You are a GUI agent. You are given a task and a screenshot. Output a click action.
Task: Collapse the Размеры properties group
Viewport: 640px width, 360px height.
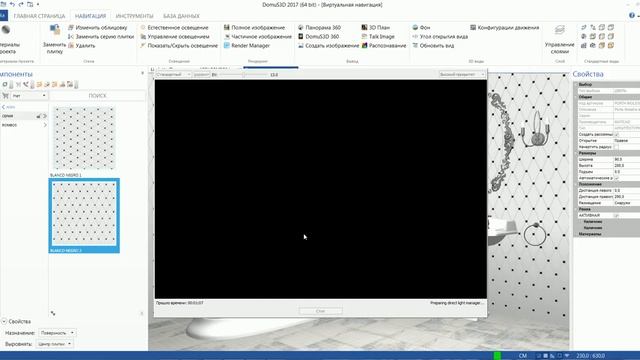[x=576, y=153]
